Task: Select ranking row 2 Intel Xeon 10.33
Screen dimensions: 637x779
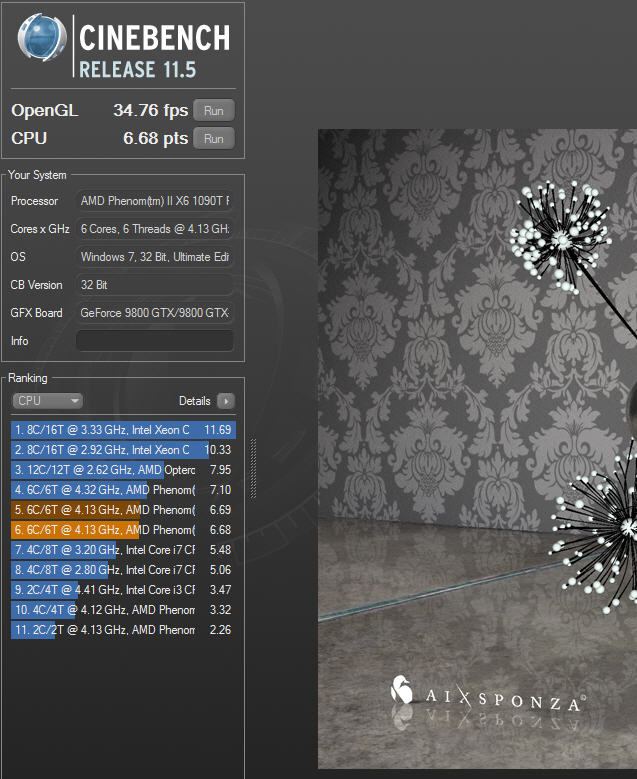Action: click(x=123, y=450)
